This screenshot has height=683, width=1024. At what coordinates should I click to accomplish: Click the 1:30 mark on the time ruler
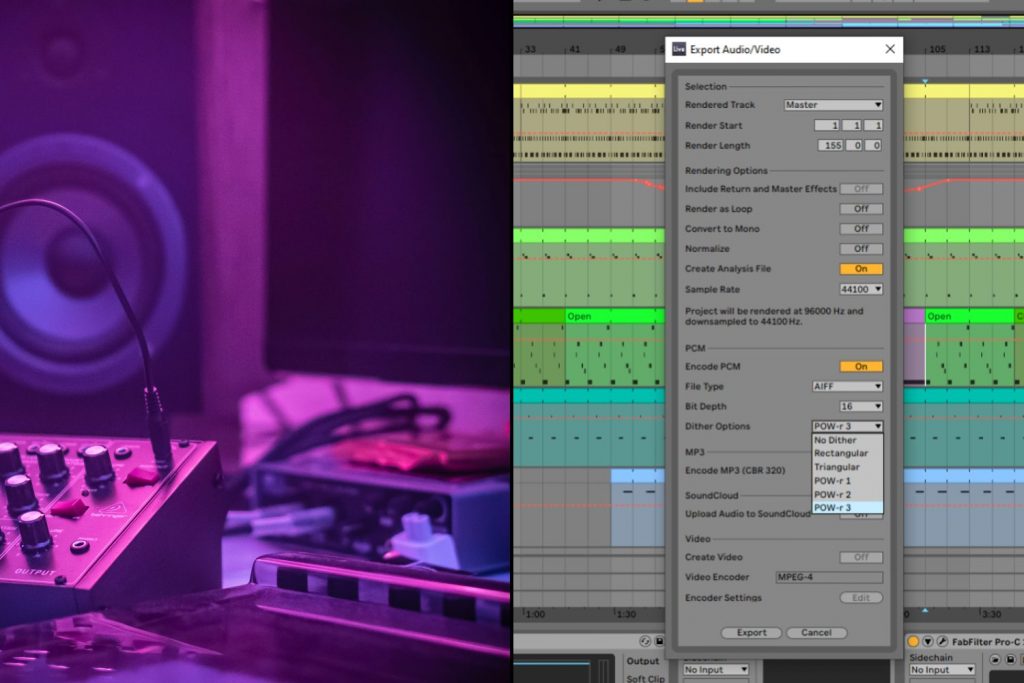(626, 614)
